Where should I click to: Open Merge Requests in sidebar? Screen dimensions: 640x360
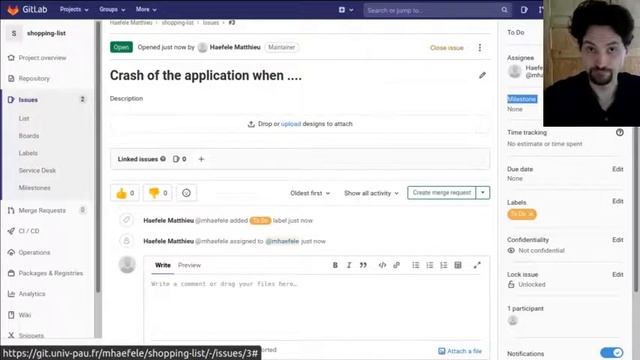[x=42, y=211]
